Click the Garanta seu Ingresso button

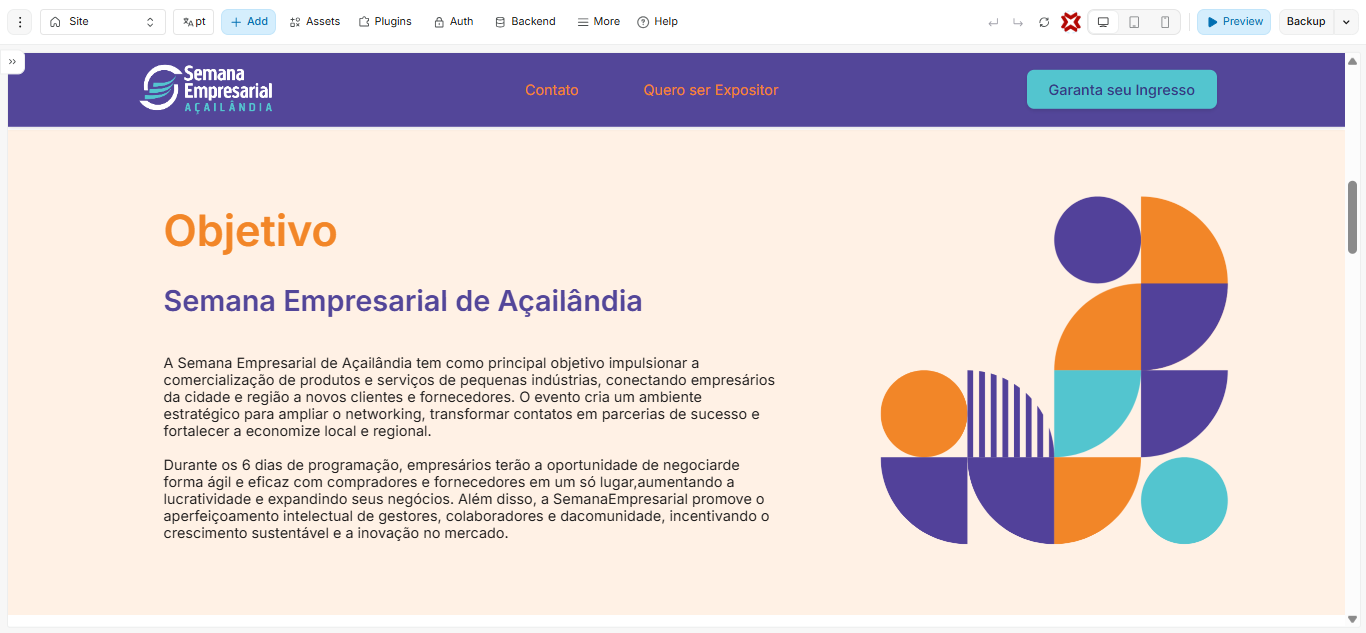click(1122, 89)
